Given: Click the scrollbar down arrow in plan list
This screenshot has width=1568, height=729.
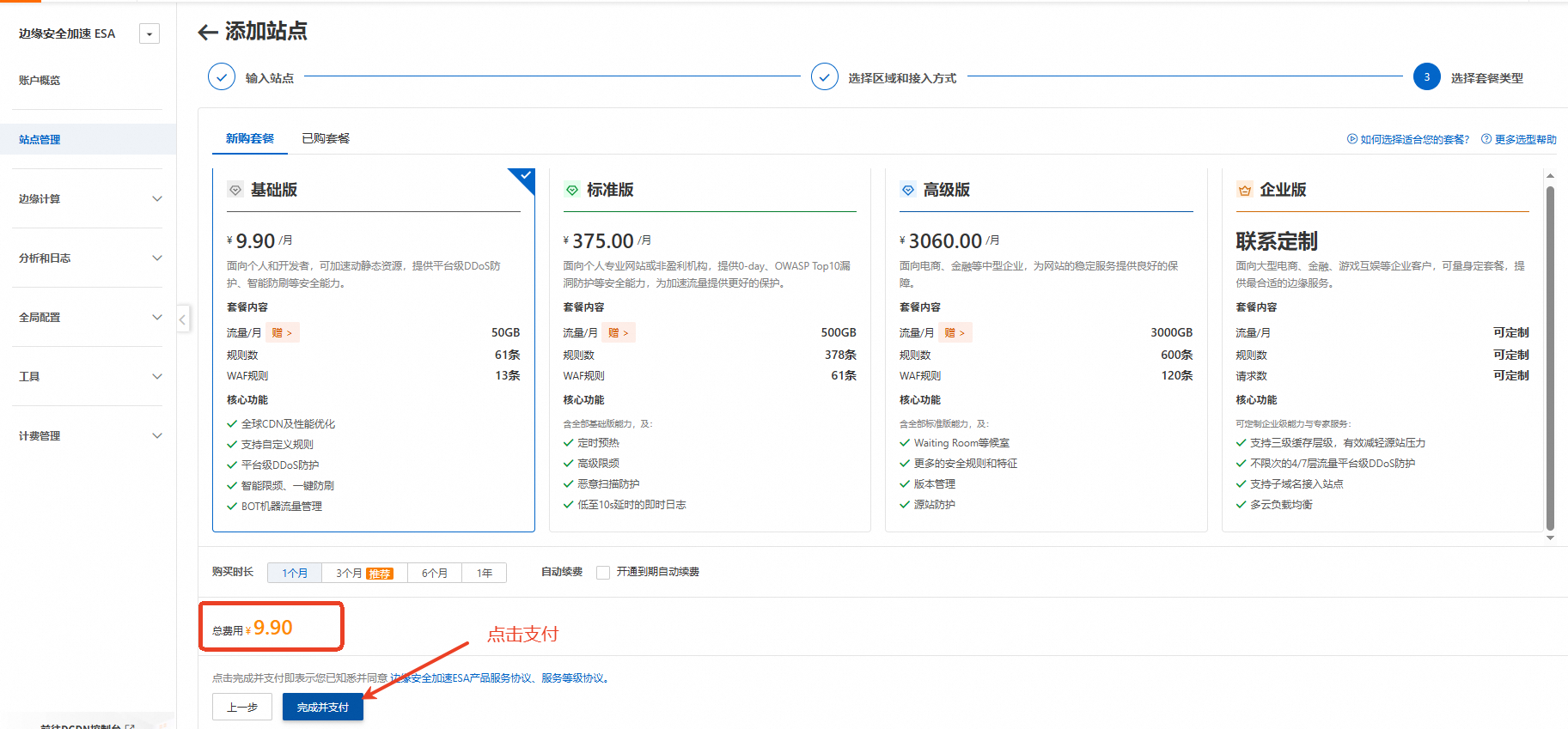Looking at the screenshot, I should coord(1551,538).
